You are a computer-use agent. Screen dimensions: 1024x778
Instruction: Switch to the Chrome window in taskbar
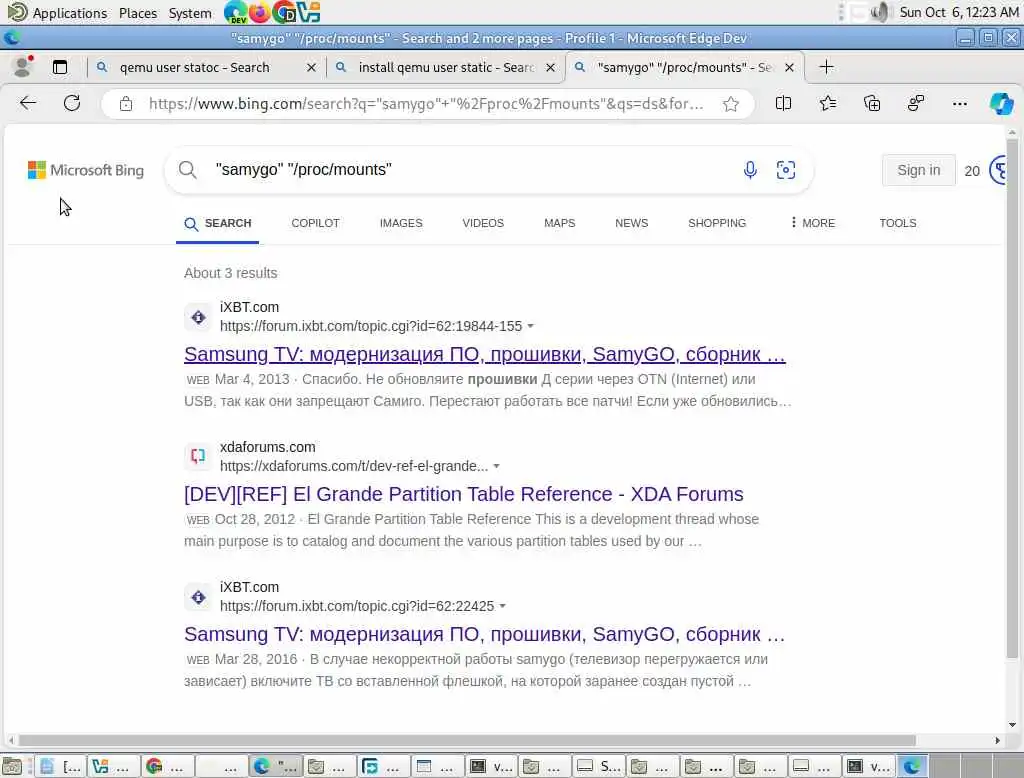click(168, 766)
